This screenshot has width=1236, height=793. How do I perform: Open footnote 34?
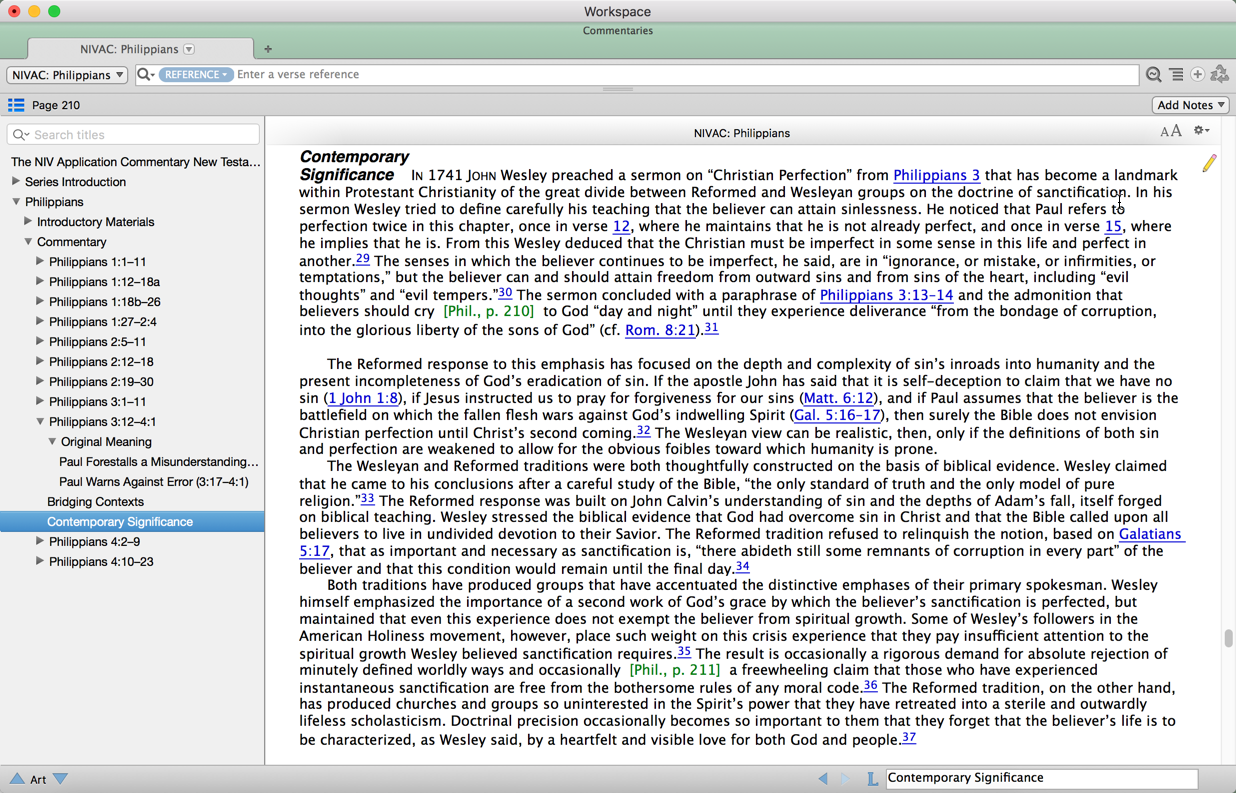(742, 567)
